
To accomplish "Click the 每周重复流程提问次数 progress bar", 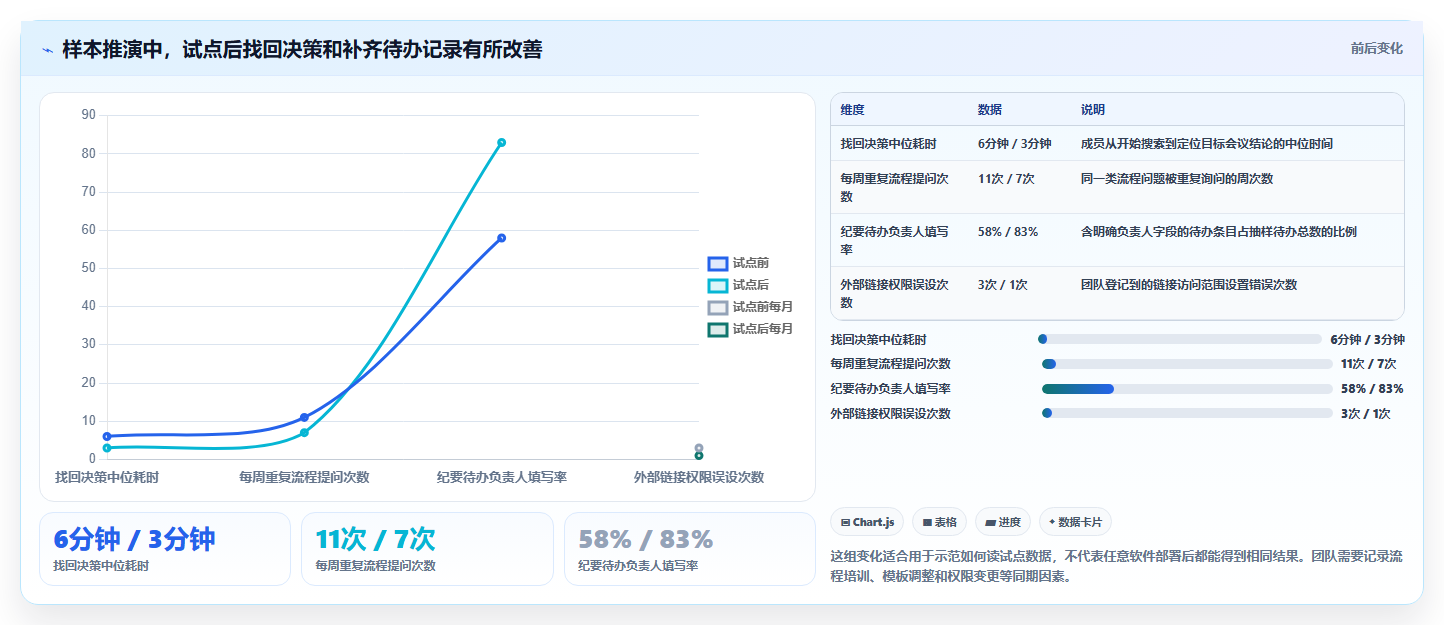I will click(1187, 364).
